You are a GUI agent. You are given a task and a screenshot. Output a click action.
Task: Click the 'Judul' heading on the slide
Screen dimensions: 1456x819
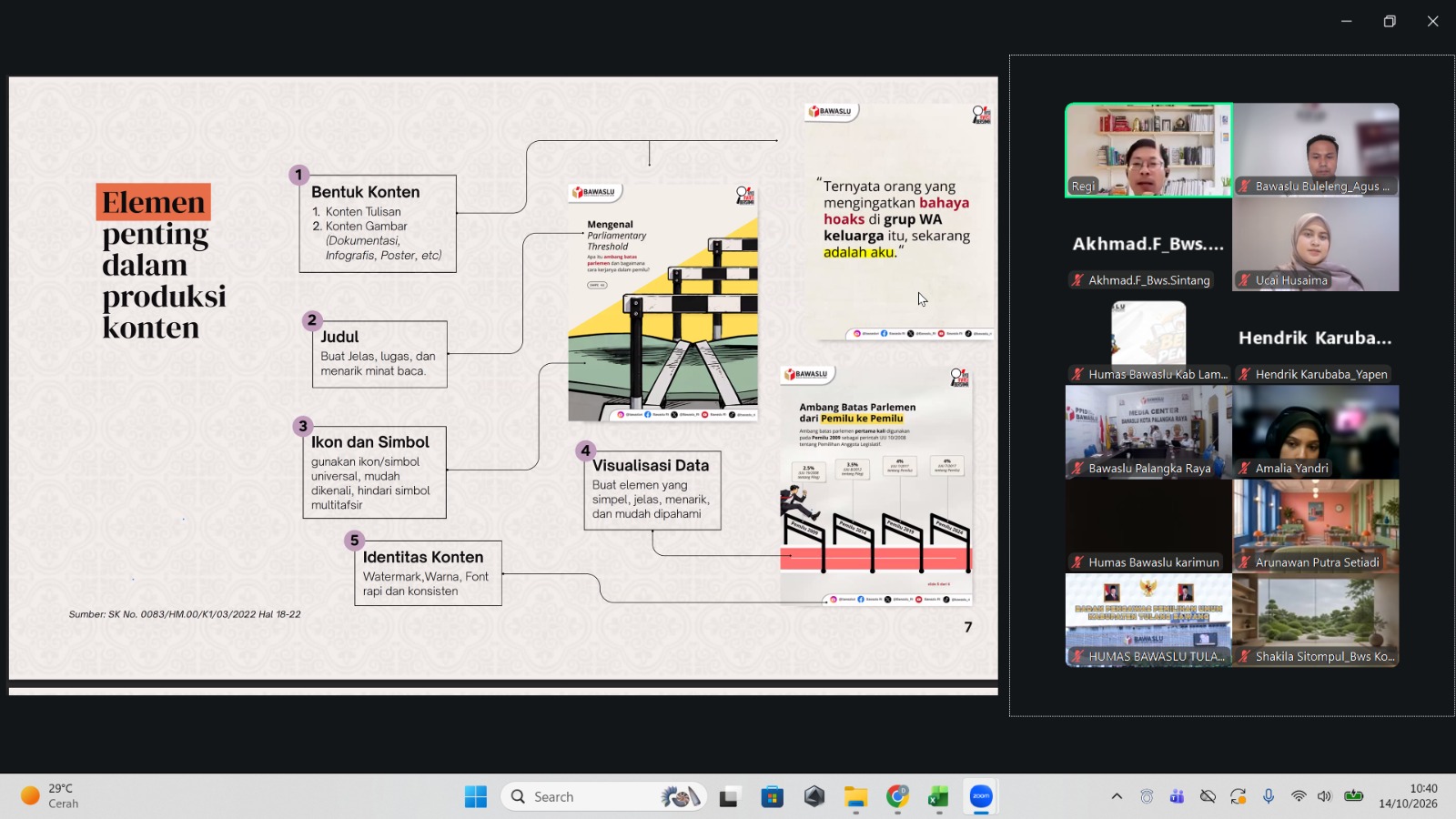point(339,337)
